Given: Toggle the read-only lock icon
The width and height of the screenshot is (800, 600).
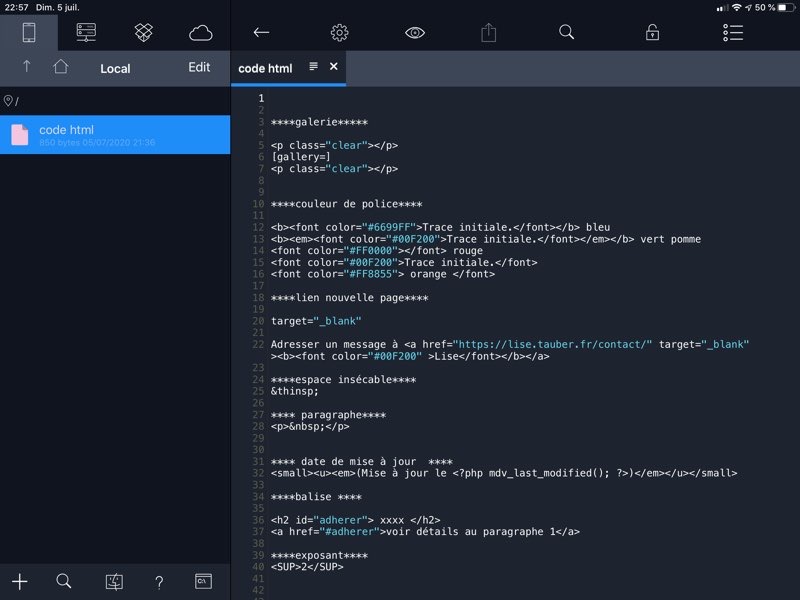Looking at the screenshot, I should click(x=652, y=32).
